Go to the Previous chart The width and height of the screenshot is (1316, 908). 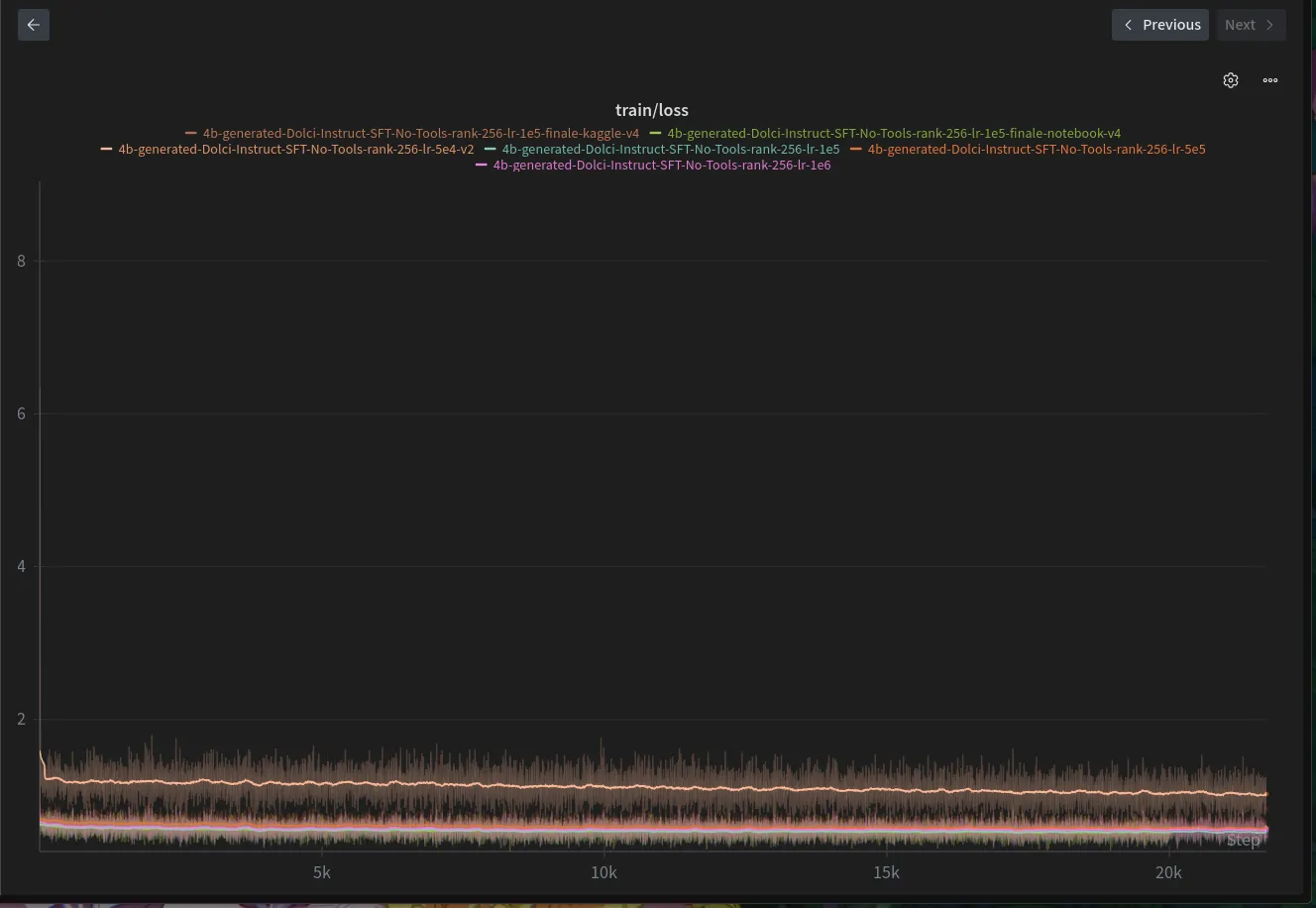[1160, 25]
